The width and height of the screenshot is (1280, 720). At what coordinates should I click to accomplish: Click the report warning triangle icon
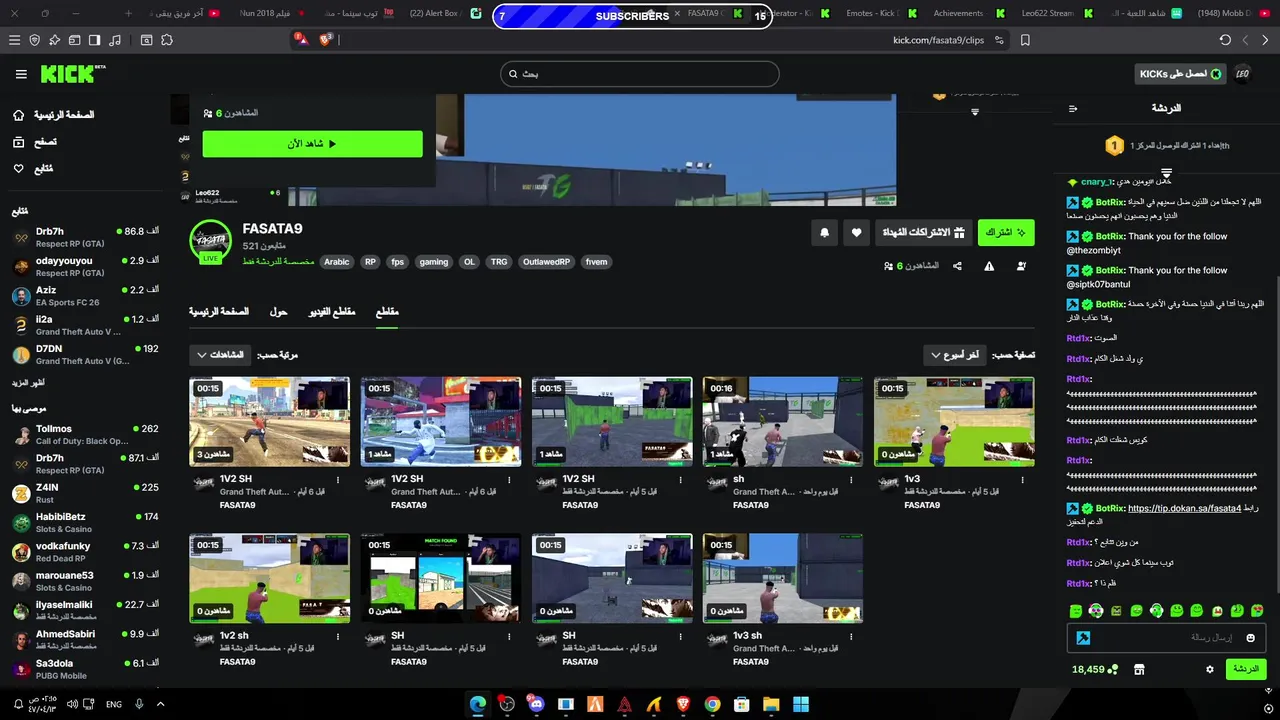click(x=989, y=266)
